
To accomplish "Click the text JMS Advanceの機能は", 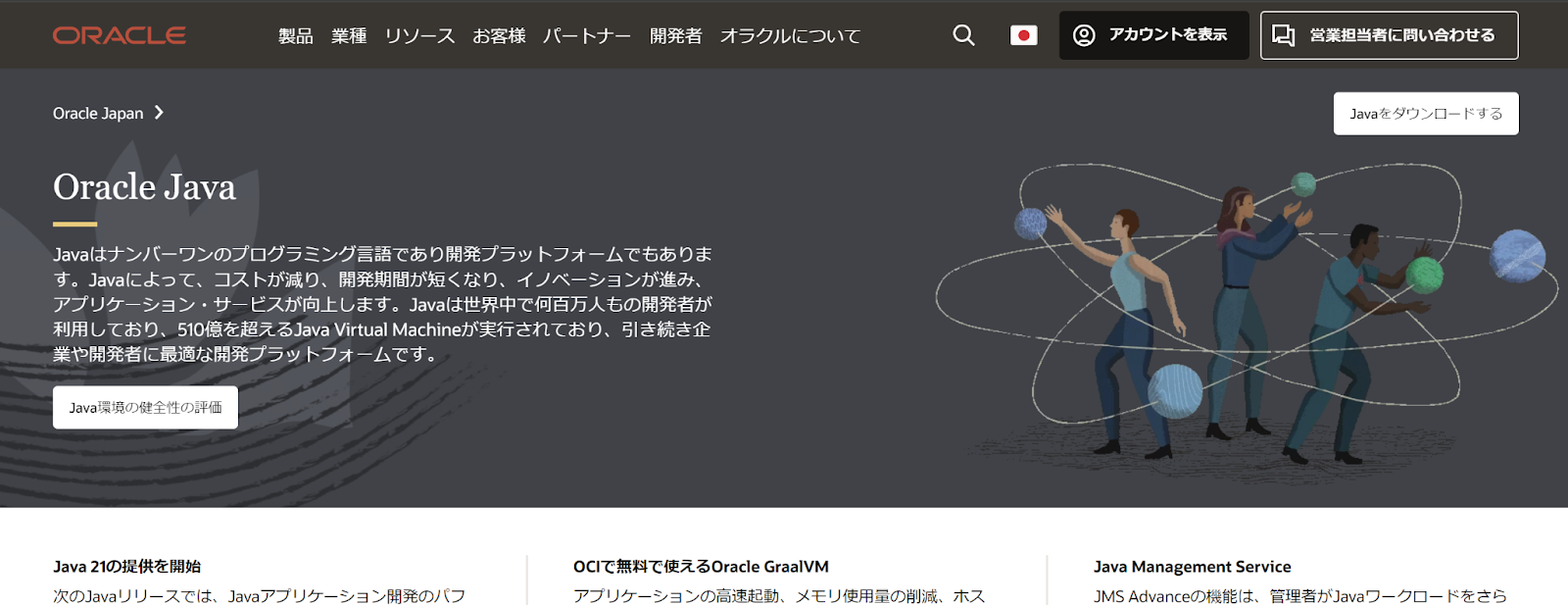I will tap(1174, 596).
